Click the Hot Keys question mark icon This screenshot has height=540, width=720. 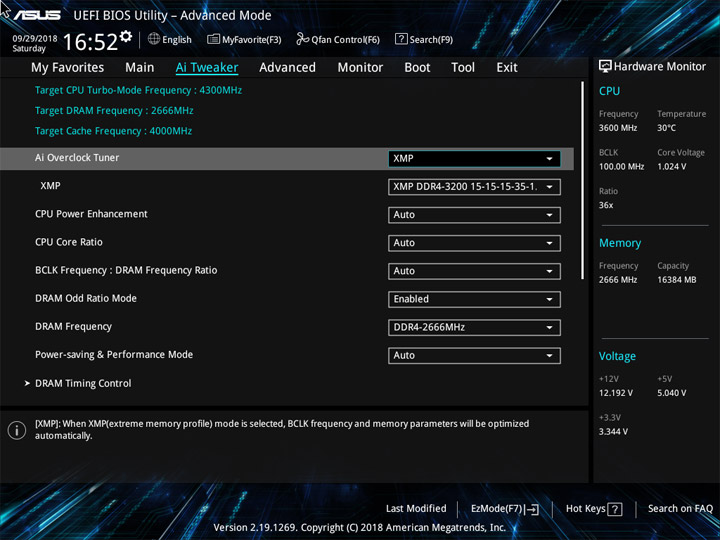pos(614,509)
